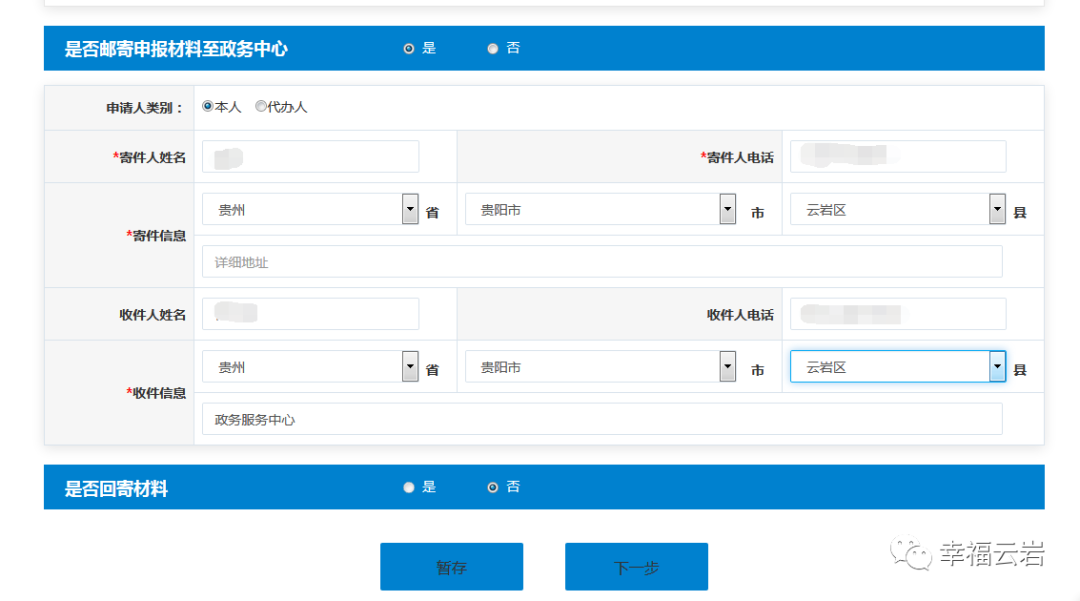
Task: Select 否 for mailing application materials
Action: pyautogui.click(x=492, y=47)
